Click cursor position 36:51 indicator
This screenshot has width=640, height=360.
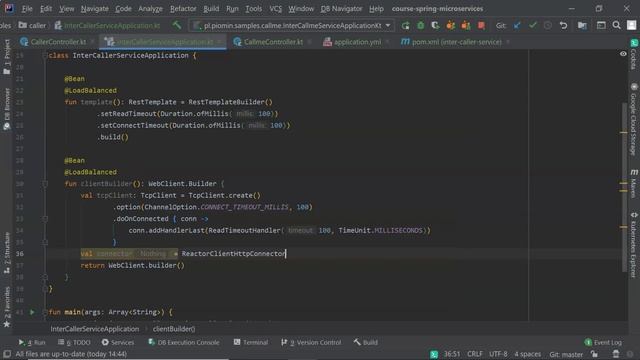[x=452, y=354]
